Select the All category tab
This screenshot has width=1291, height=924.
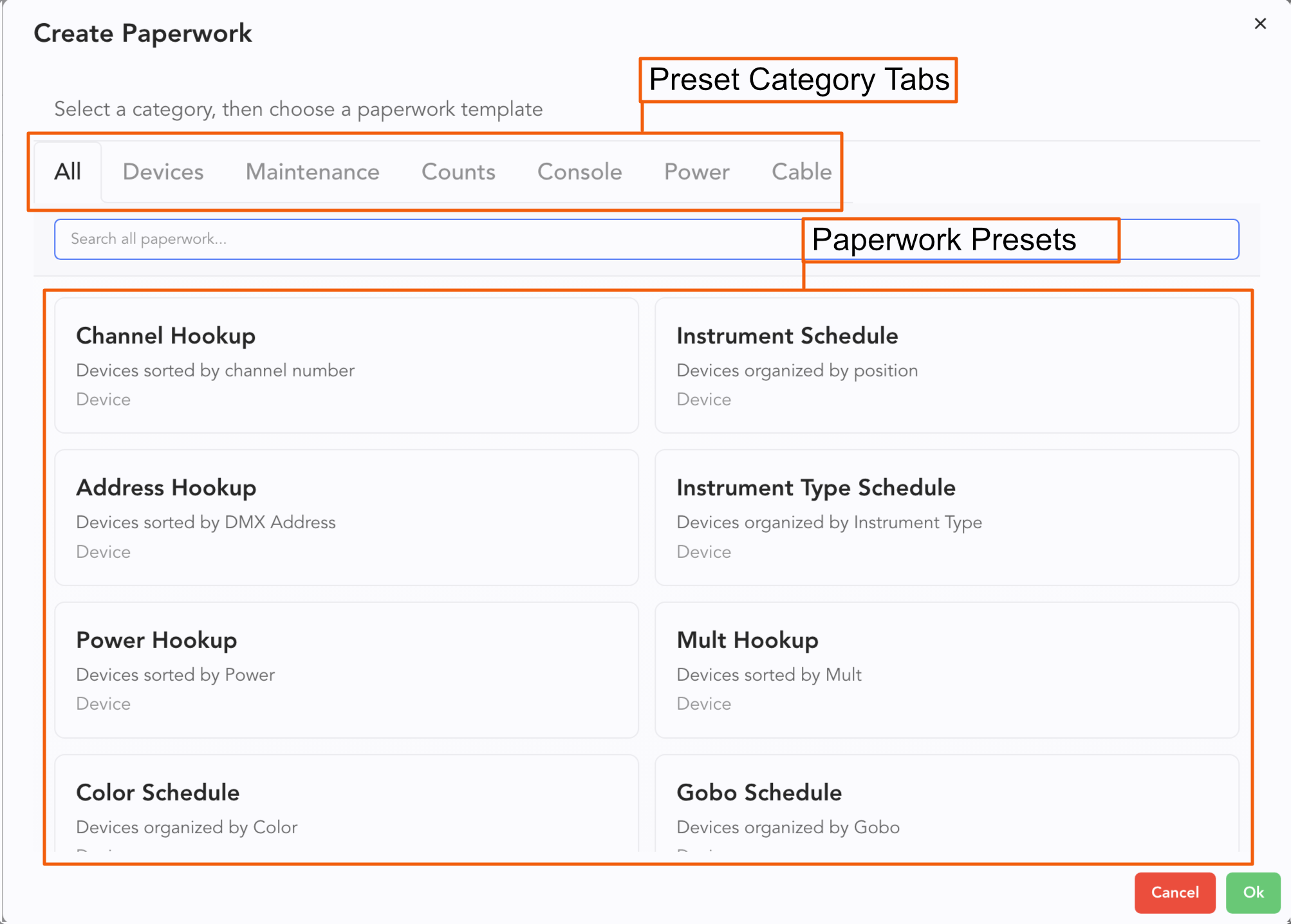68,172
